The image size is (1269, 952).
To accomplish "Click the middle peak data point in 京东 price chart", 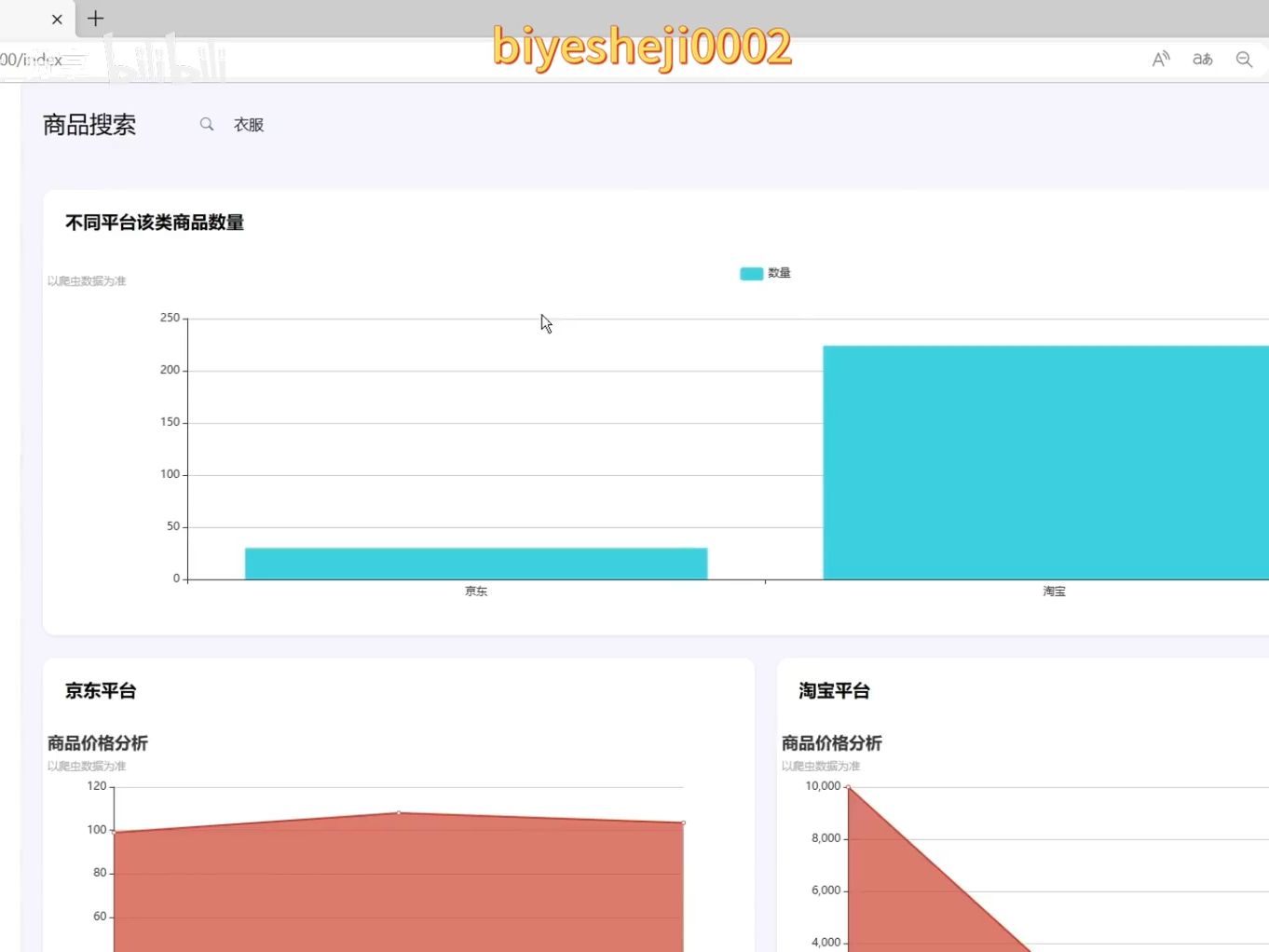I will coord(399,813).
